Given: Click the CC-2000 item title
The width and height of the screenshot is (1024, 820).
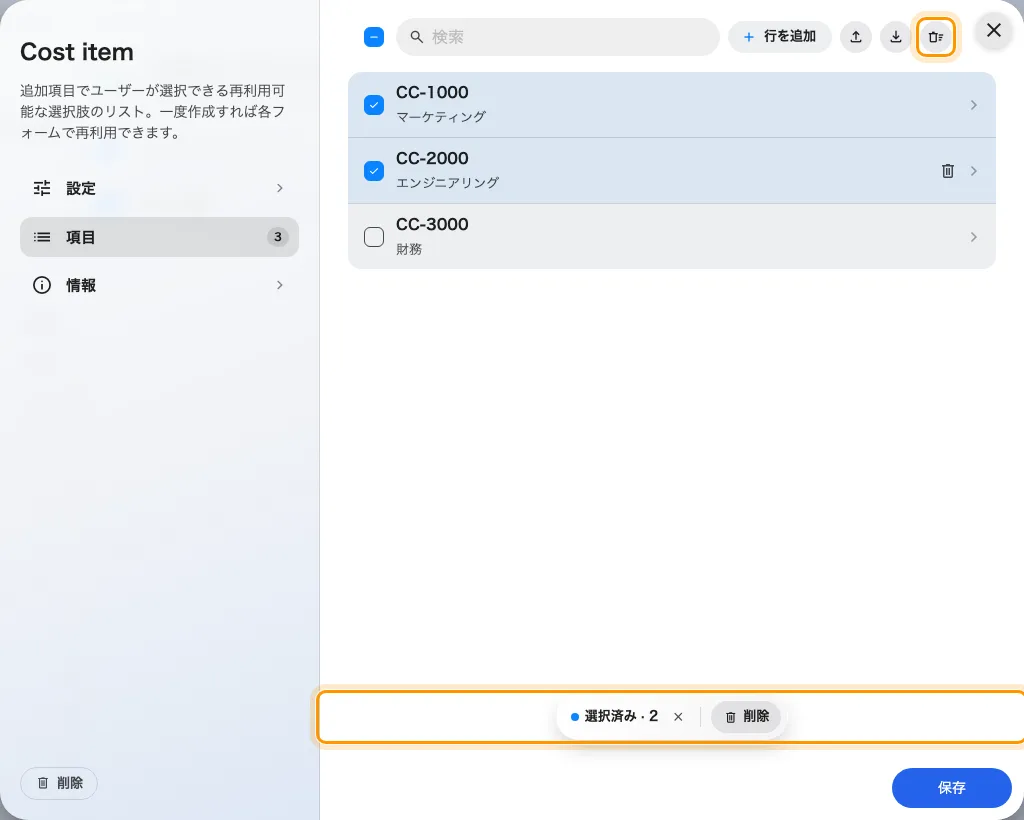Looking at the screenshot, I should (432, 158).
